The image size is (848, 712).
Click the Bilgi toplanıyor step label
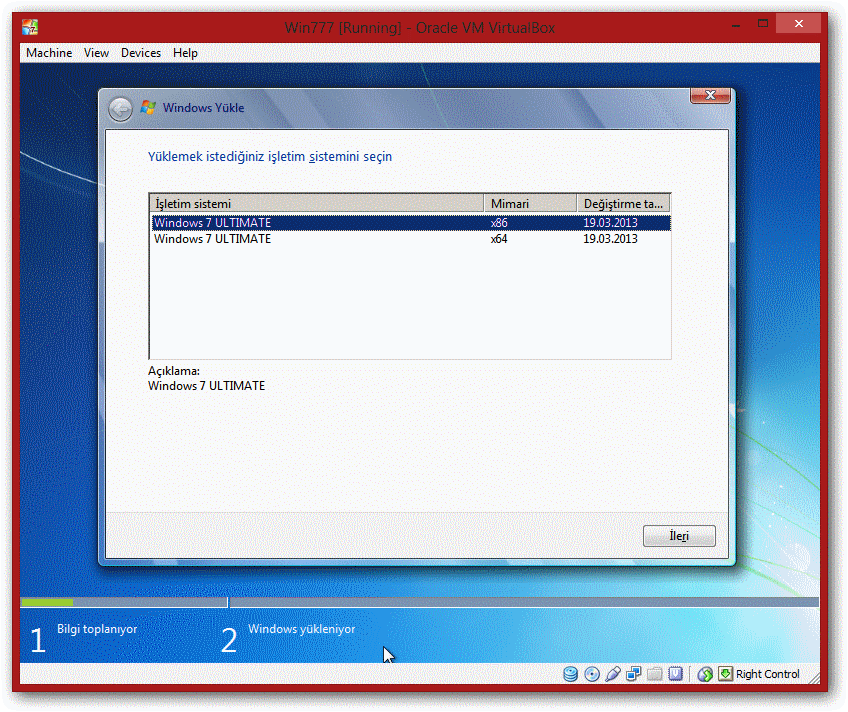pos(97,629)
